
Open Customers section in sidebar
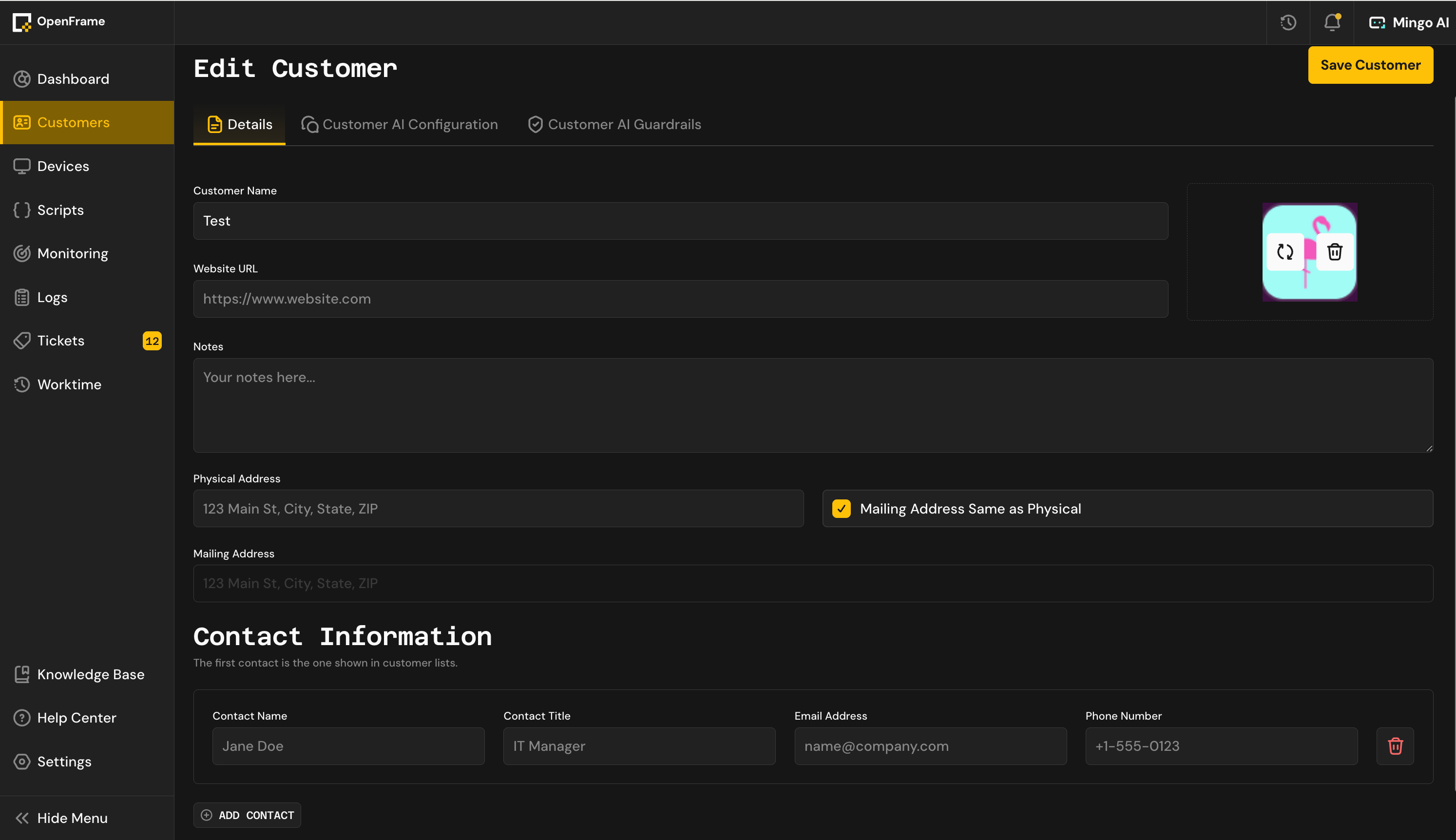coord(87,122)
